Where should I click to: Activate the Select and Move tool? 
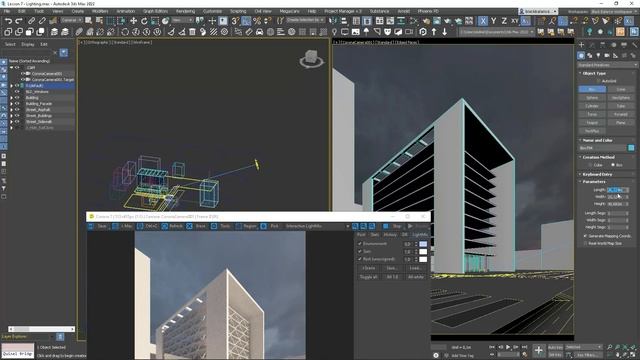[x=133, y=20]
